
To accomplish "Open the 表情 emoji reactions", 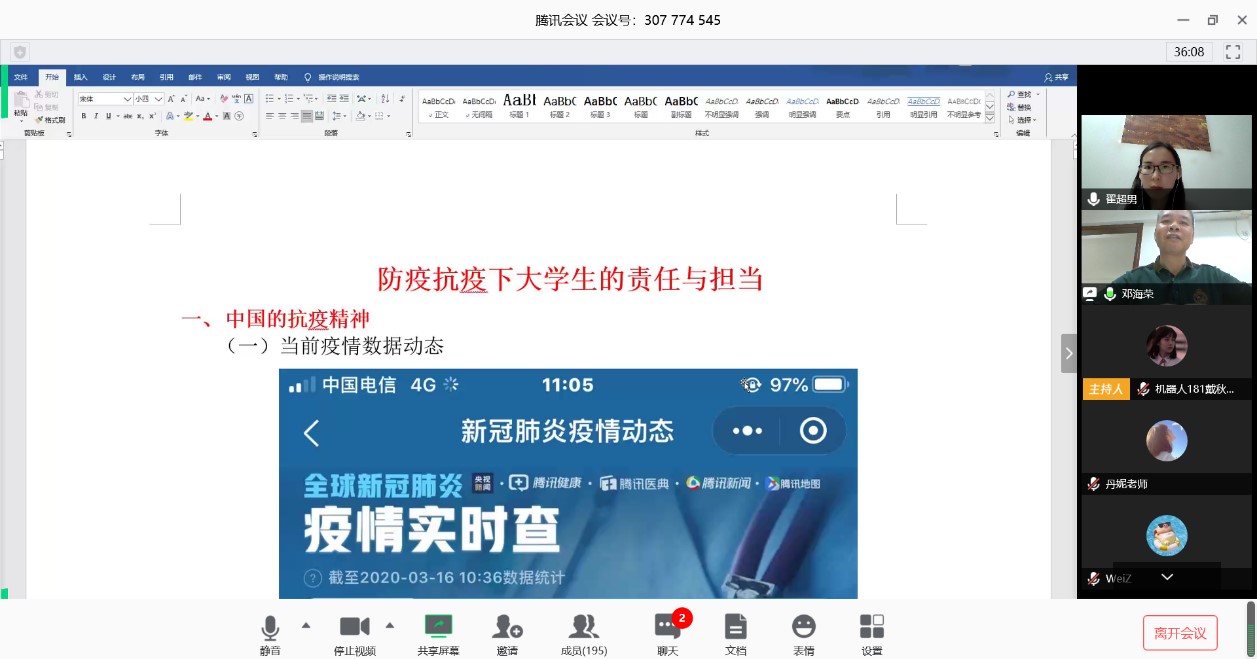I will [803, 633].
